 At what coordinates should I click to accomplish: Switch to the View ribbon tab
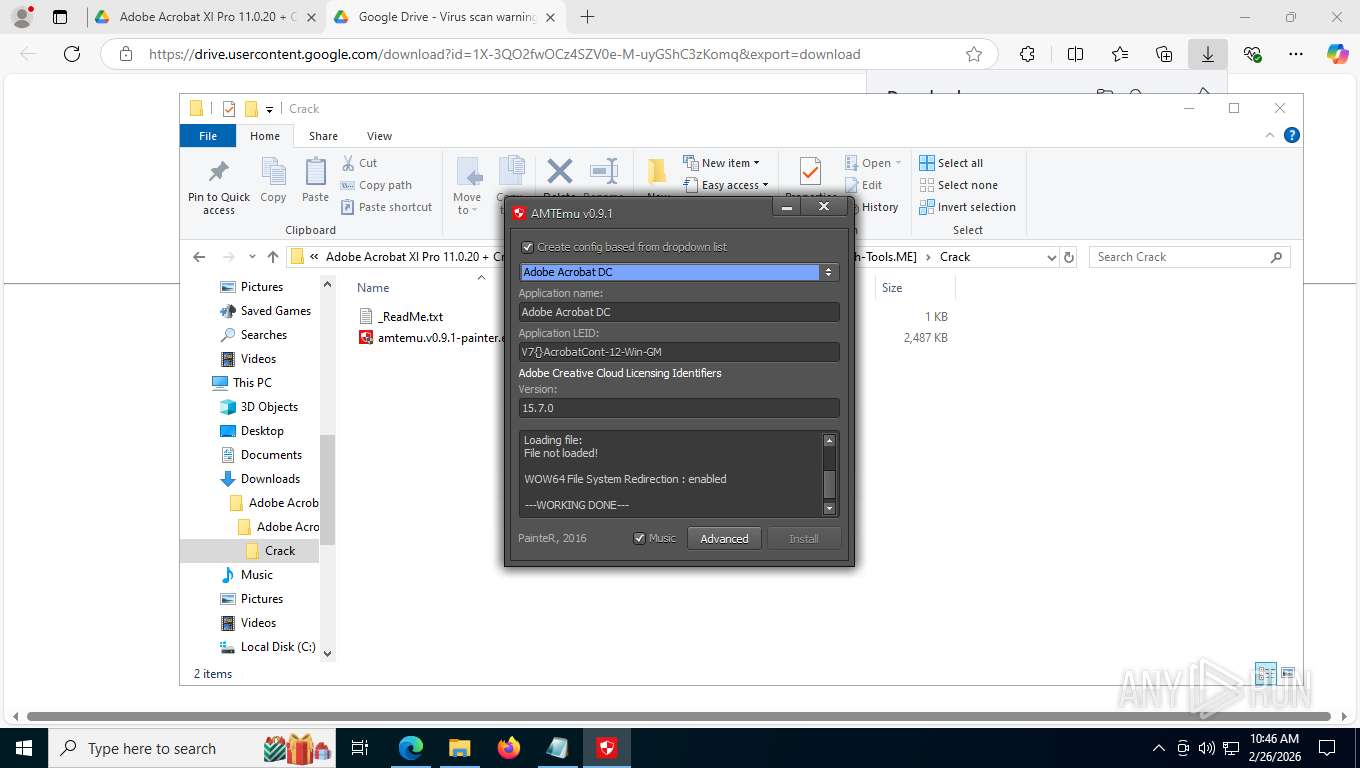click(x=379, y=136)
